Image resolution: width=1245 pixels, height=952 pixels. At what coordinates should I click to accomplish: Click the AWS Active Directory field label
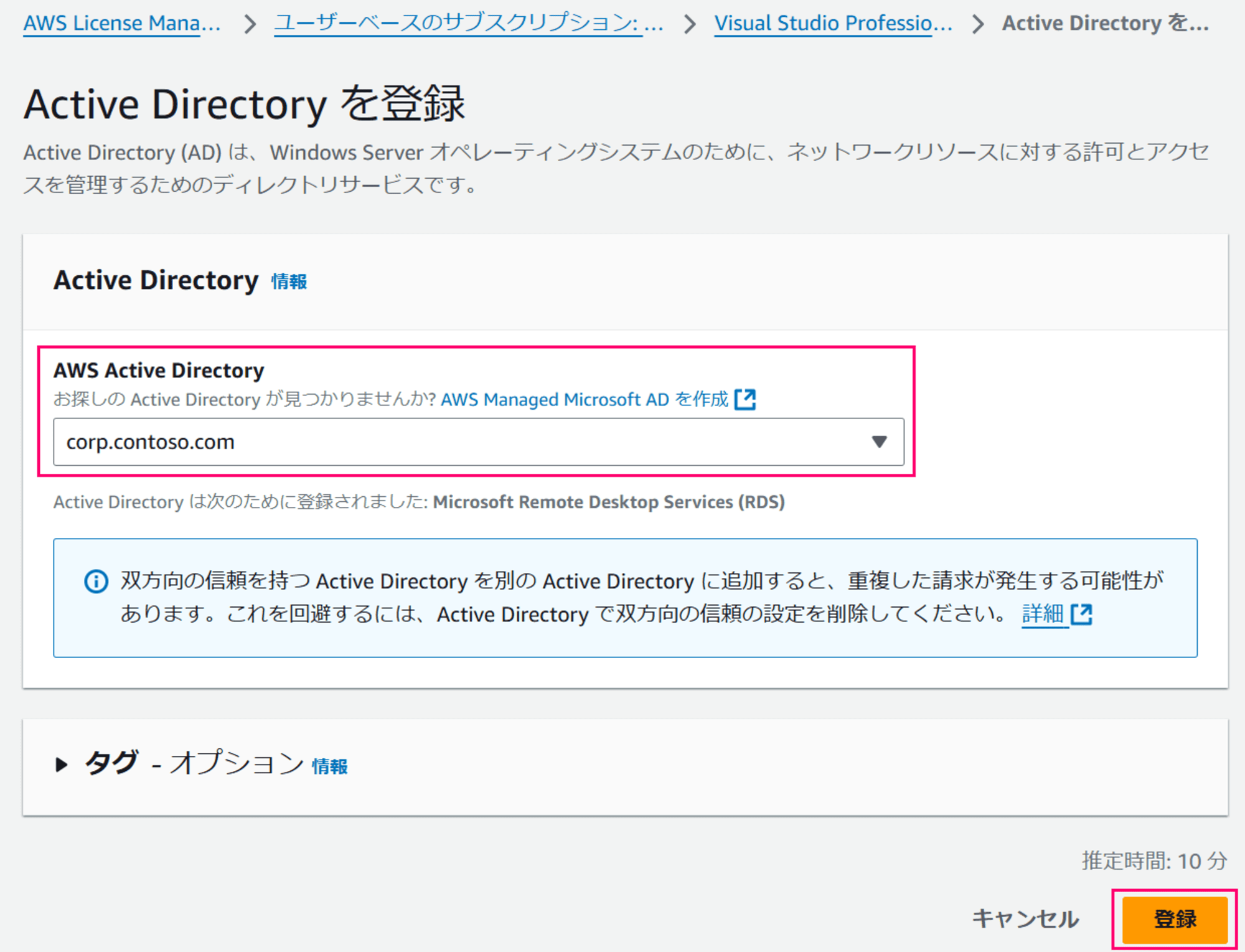159,370
